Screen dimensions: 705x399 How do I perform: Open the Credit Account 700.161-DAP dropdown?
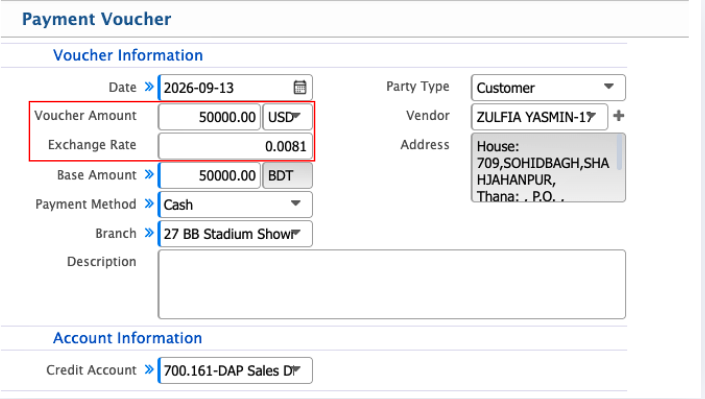235,371
